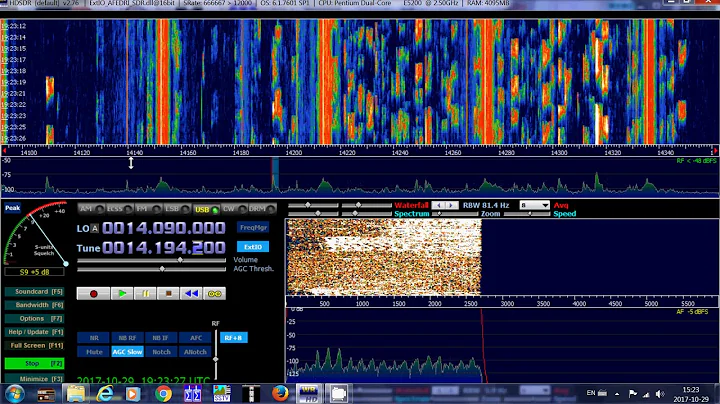Stop playback with the square stop icon

[169, 294]
